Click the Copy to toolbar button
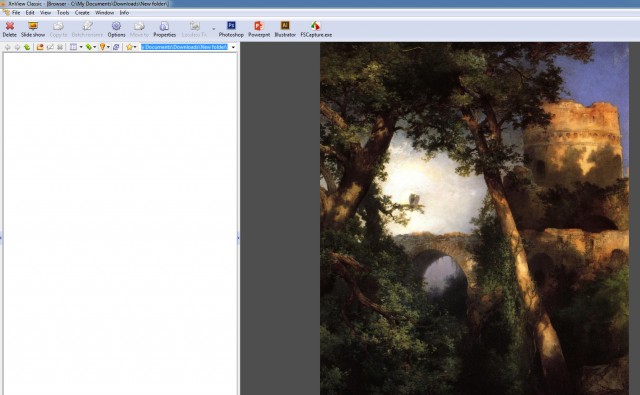 tap(58, 29)
